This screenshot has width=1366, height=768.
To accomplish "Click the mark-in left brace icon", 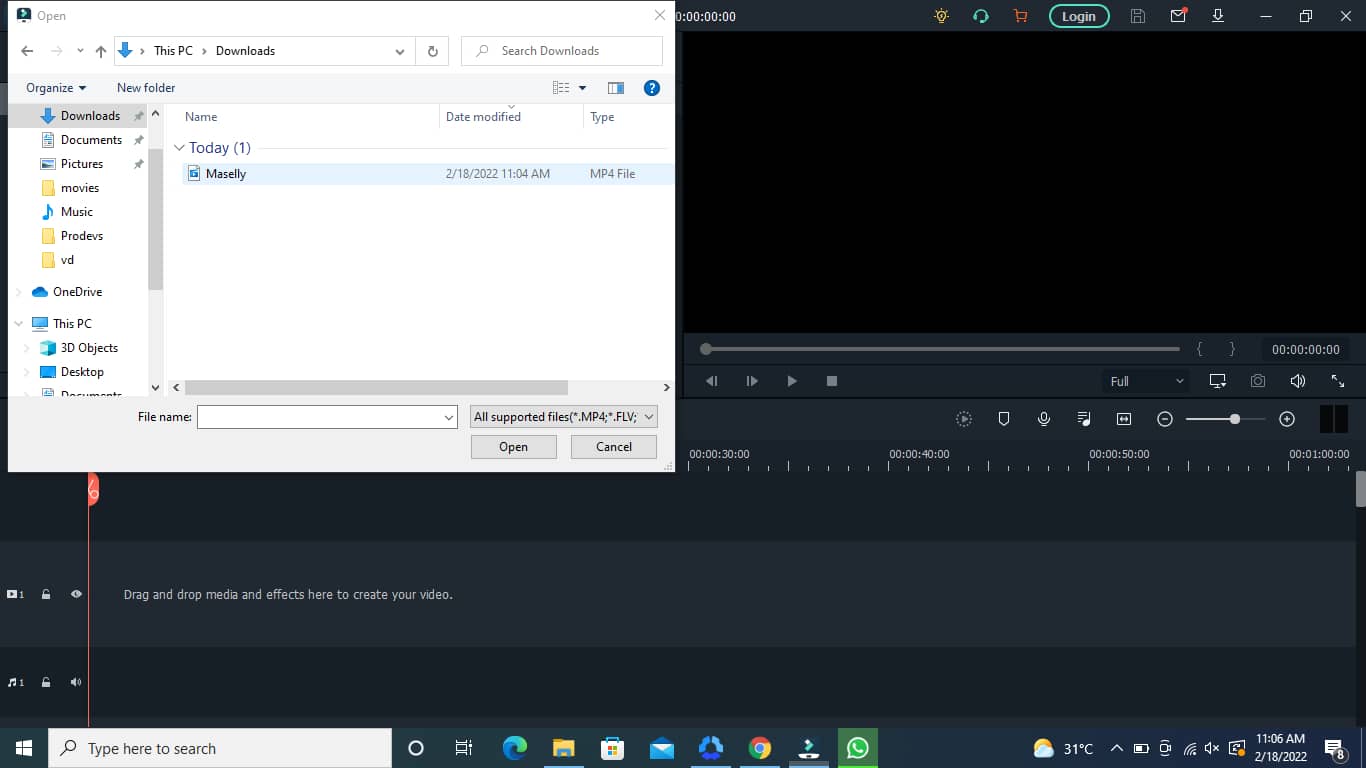I will pos(1200,349).
